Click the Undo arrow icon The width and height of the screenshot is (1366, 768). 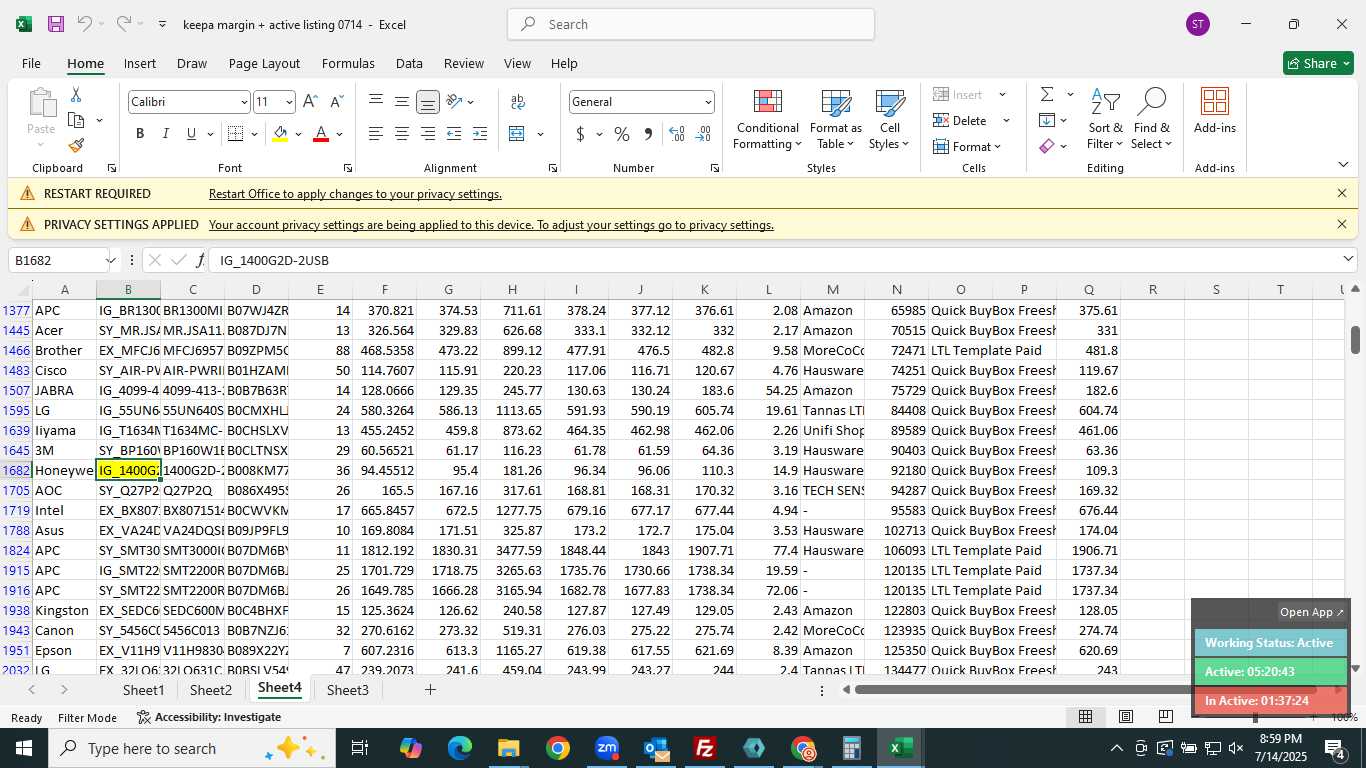[x=85, y=24]
